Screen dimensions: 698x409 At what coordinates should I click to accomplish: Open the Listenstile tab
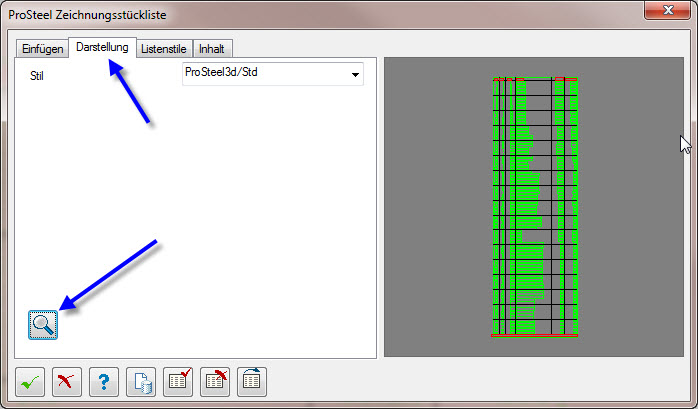pyautogui.click(x=164, y=49)
